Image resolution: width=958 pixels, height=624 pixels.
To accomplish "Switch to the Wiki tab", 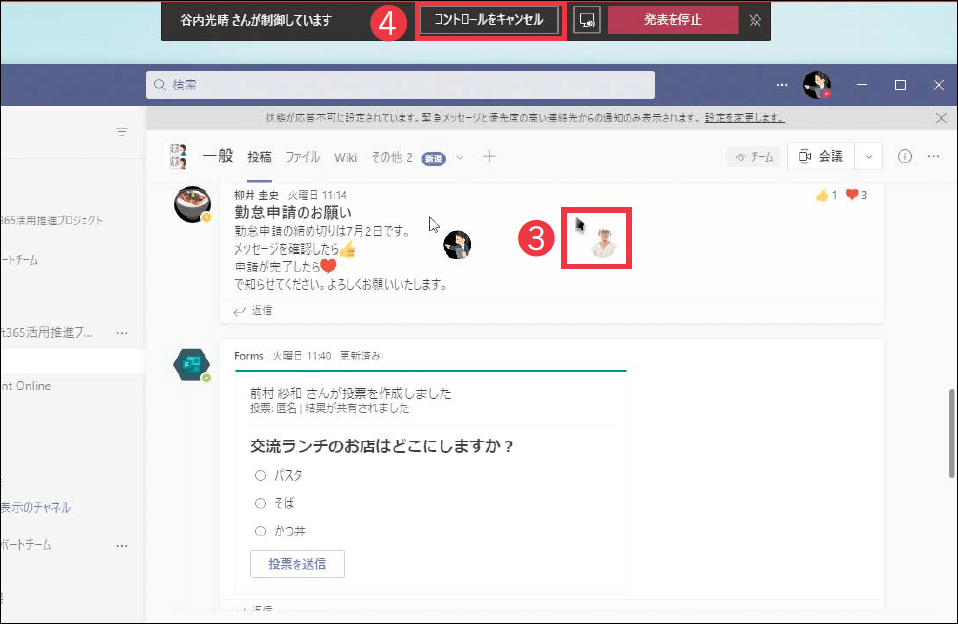I will [345, 157].
